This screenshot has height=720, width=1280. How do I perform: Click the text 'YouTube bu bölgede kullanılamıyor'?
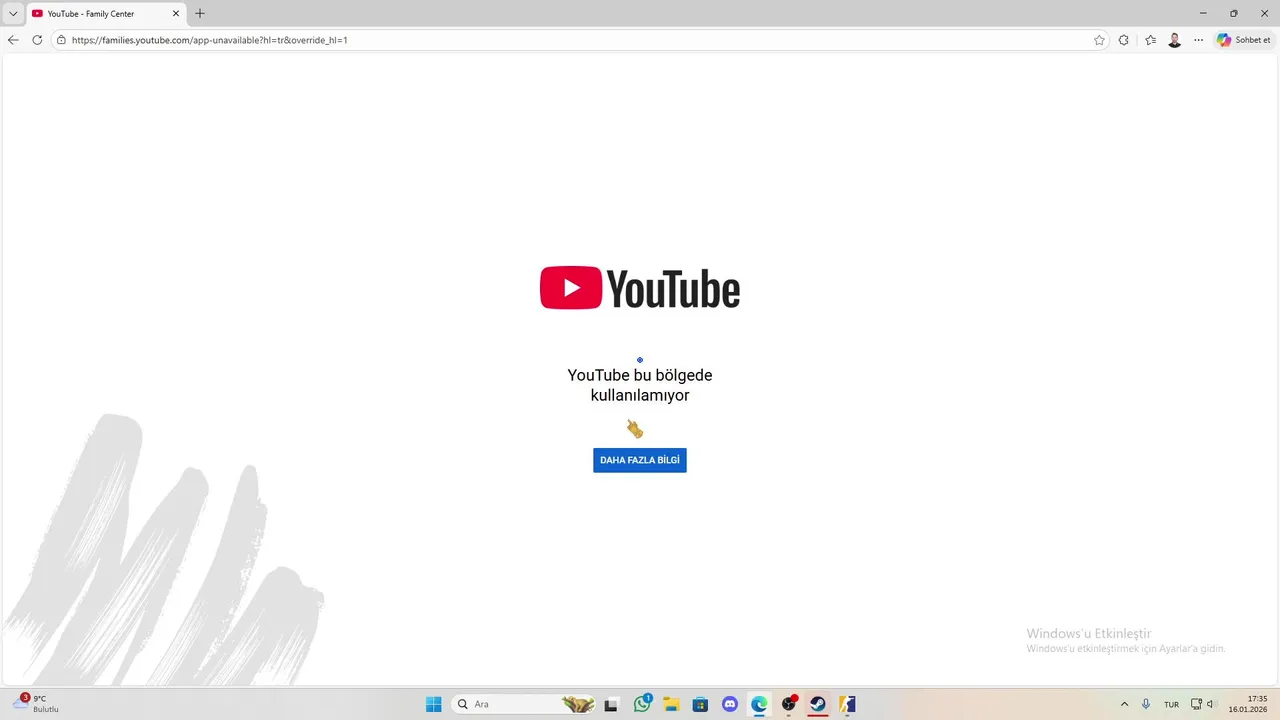640,385
